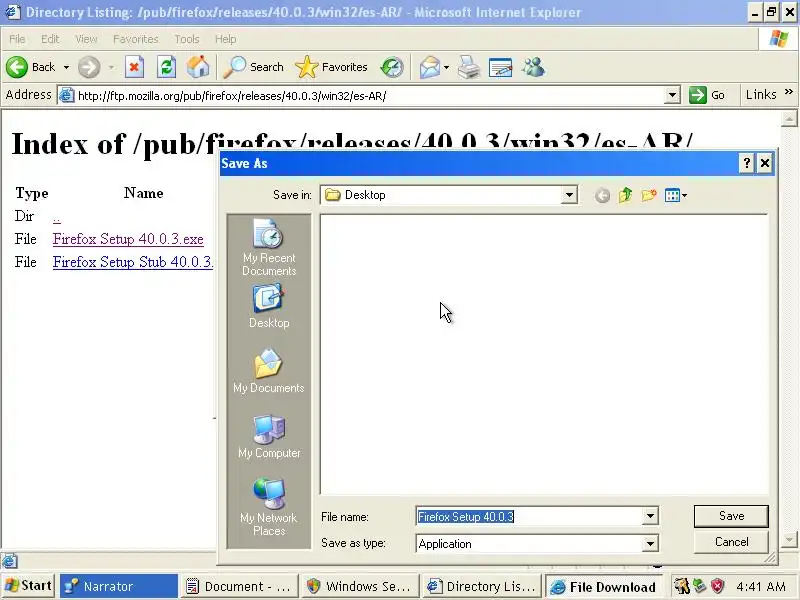Switch to Document taskbar button
Image resolution: width=800 pixels, height=600 pixels.
click(x=241, y=586)
